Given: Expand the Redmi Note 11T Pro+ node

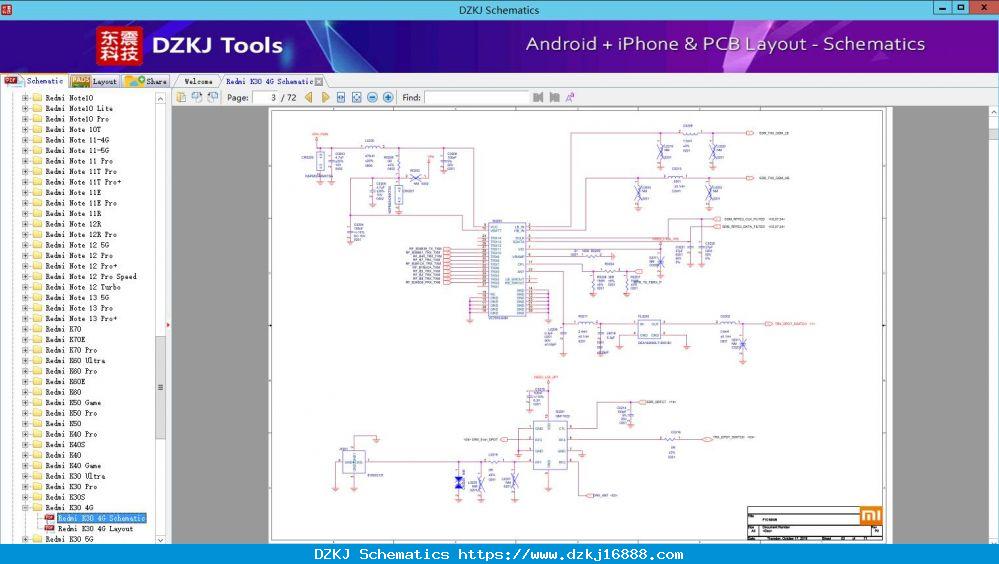Looking at the screenshot, I should tap(25, 182).
